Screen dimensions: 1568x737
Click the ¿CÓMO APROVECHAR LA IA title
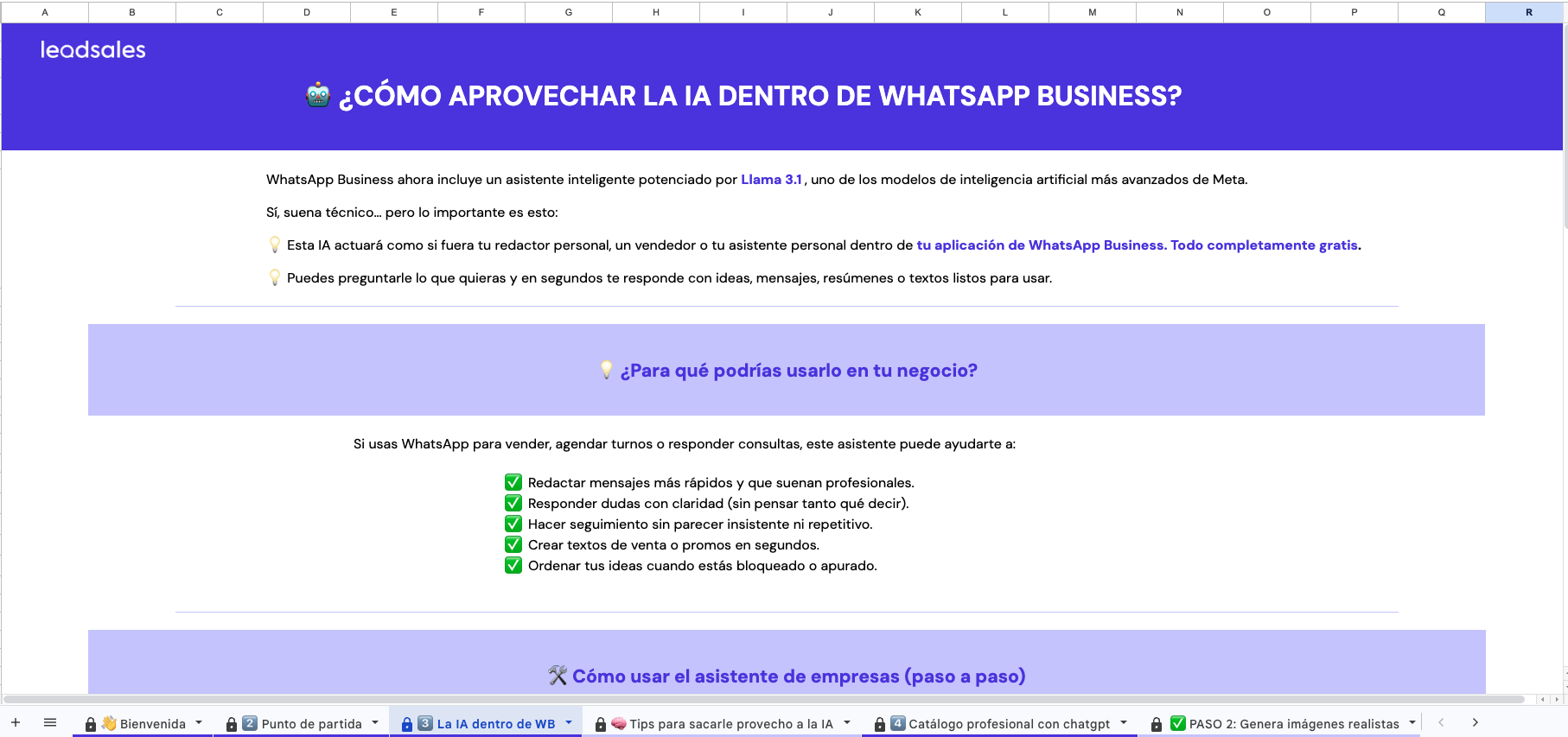click(760, 96)
